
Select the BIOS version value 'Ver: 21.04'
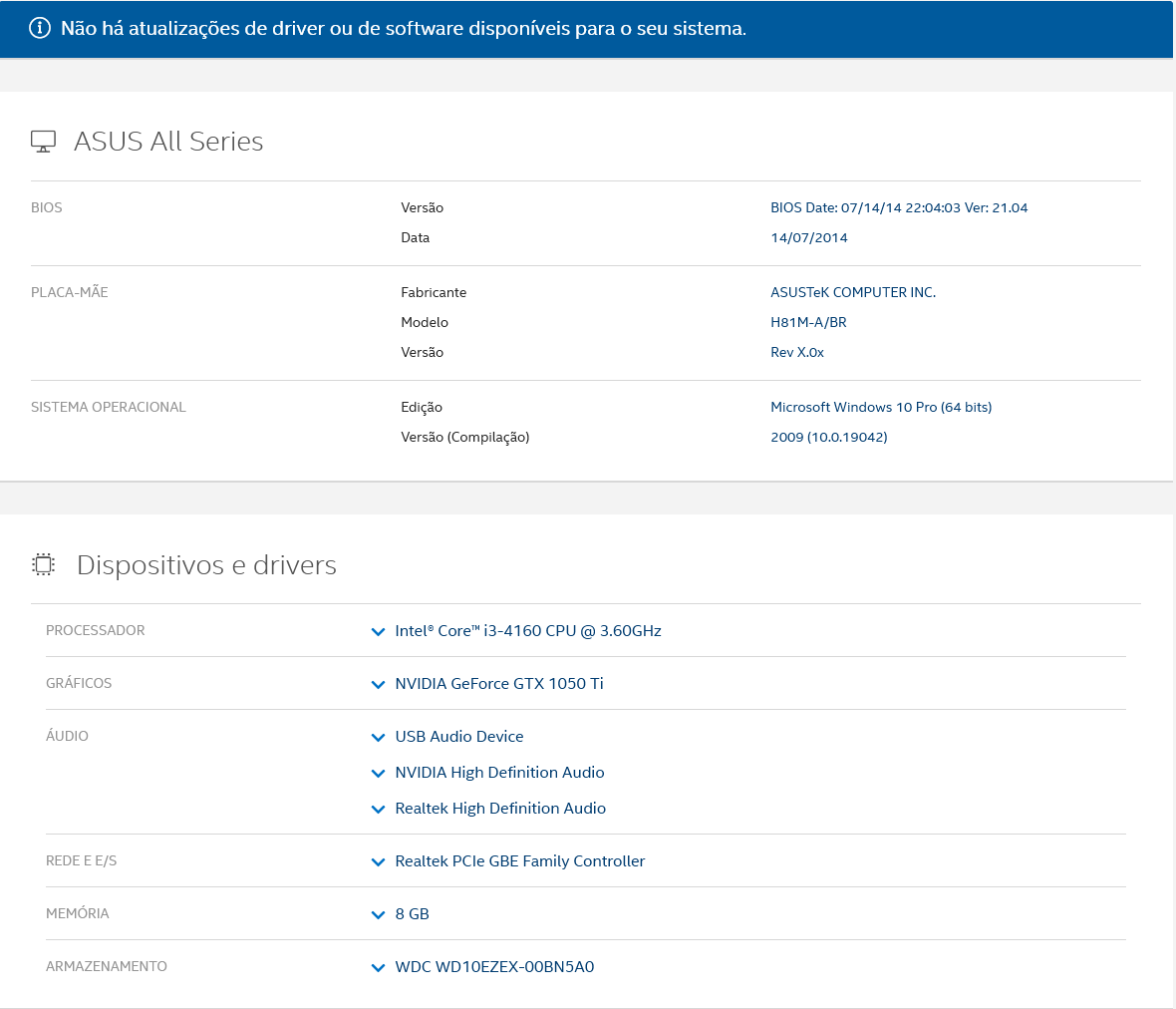[x=996, y=207]
